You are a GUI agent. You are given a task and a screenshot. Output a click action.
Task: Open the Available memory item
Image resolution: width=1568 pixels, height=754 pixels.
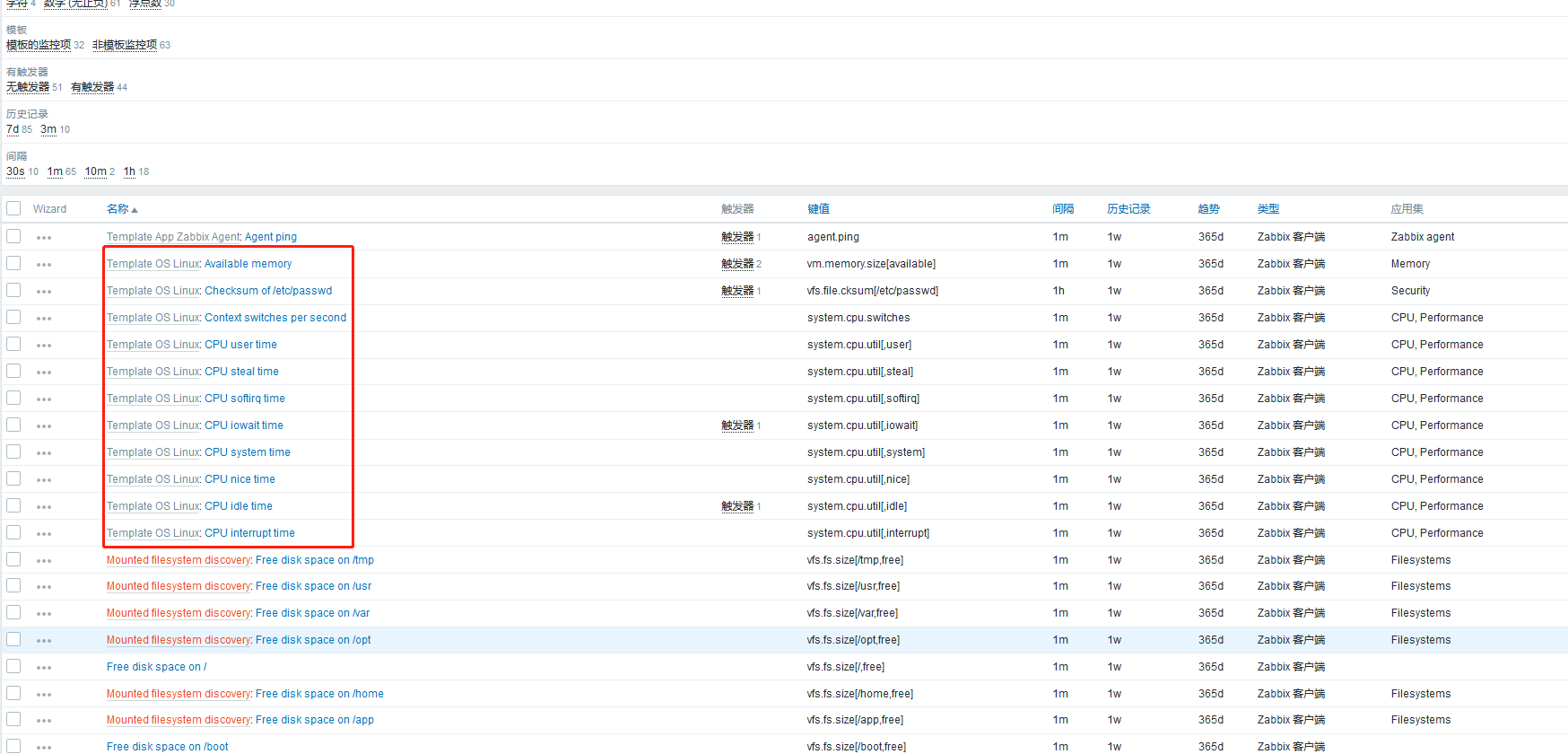[248, 264]
